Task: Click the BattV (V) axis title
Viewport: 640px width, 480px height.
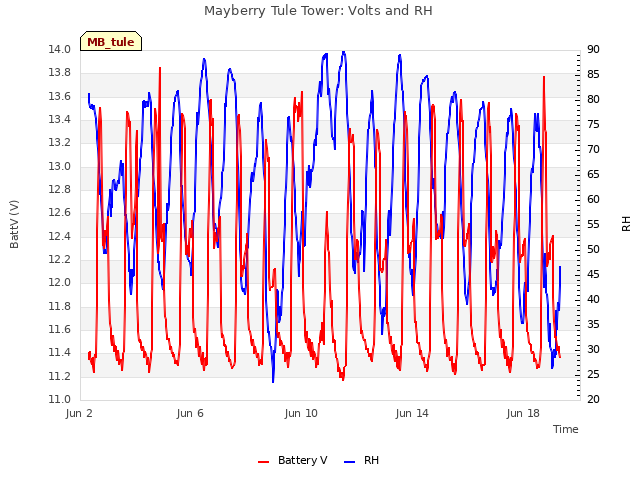Action: (14, 224)
